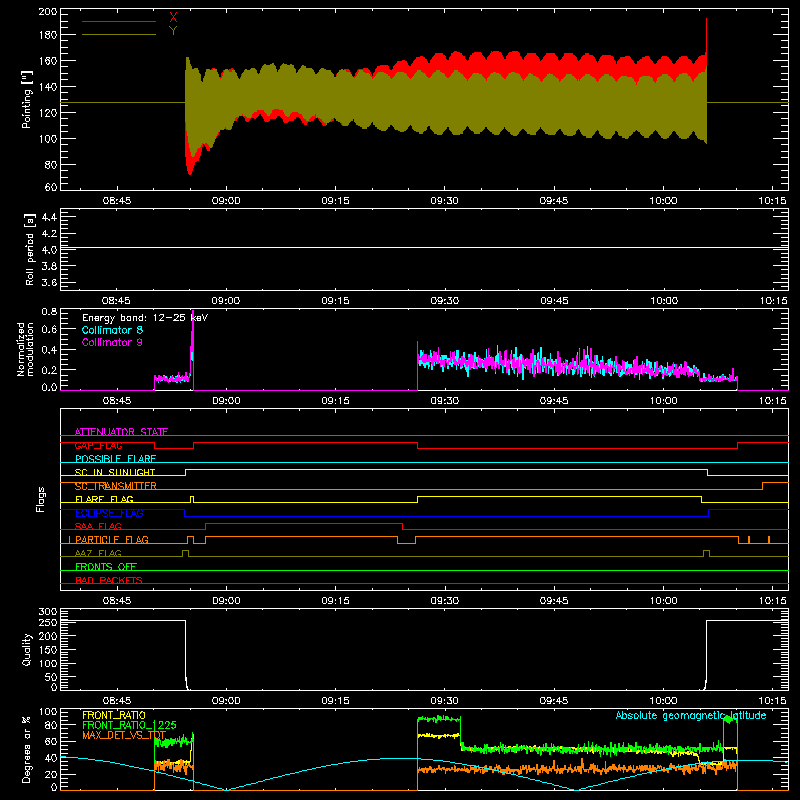Click the 200 tick on Pointing axis

pos(47,11)
